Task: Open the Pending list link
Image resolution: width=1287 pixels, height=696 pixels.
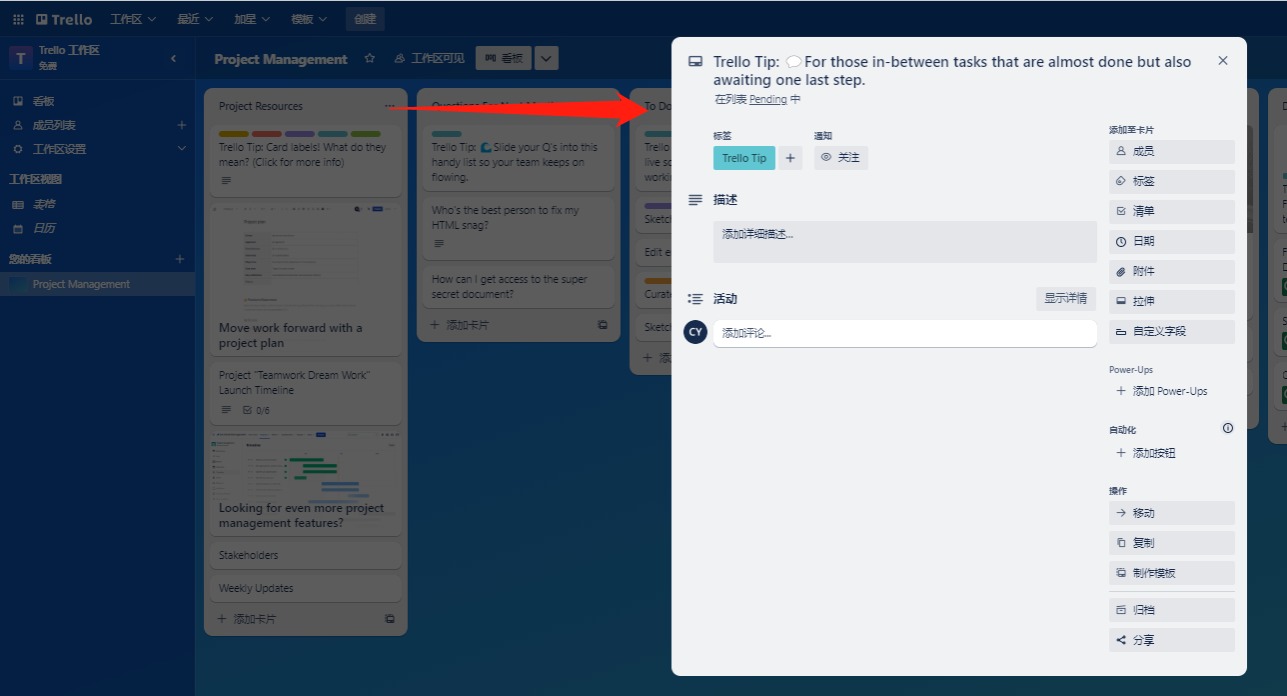Action: coord(769,99)
